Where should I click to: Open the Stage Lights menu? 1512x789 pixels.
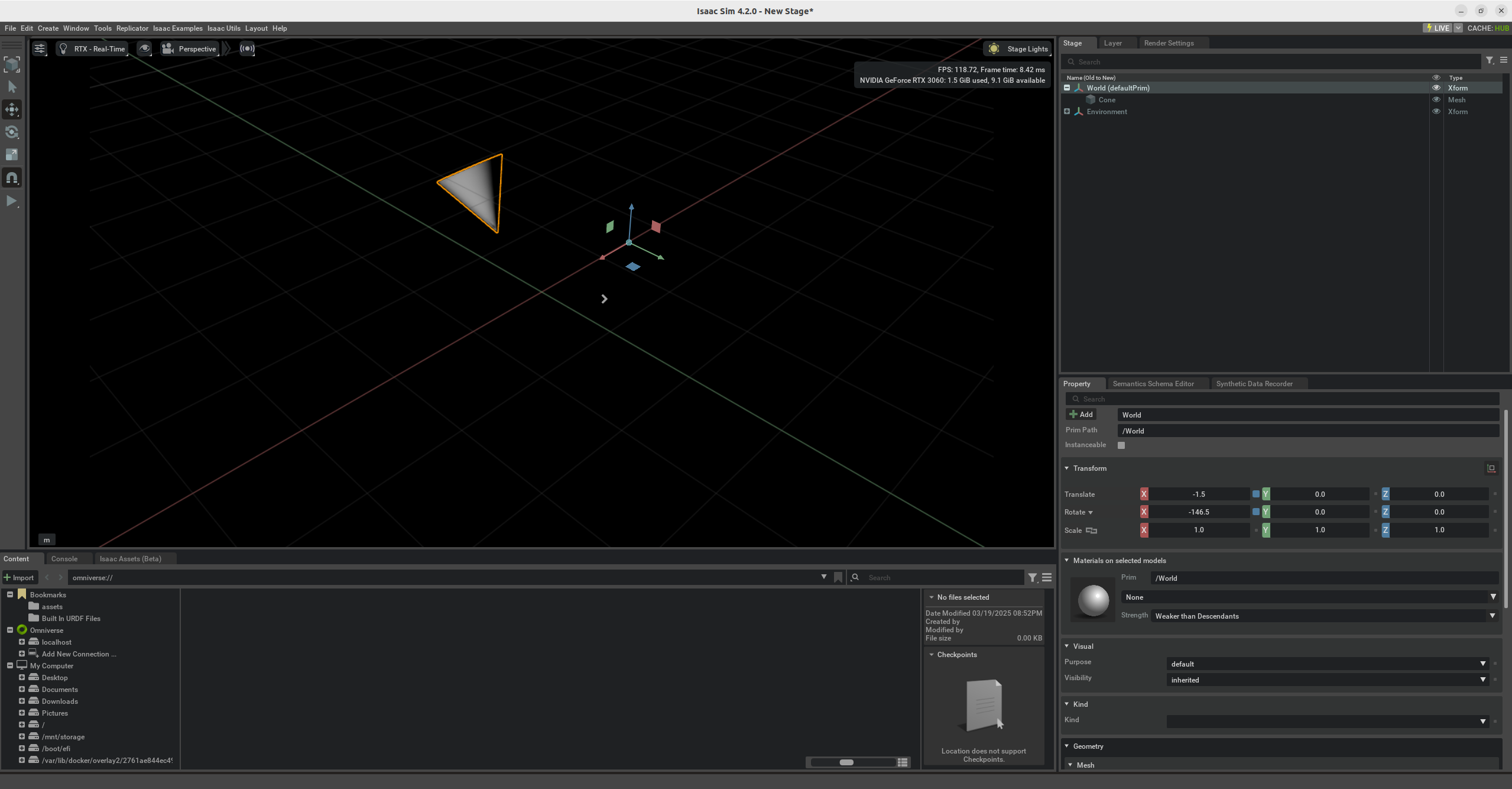[1017, 49]
